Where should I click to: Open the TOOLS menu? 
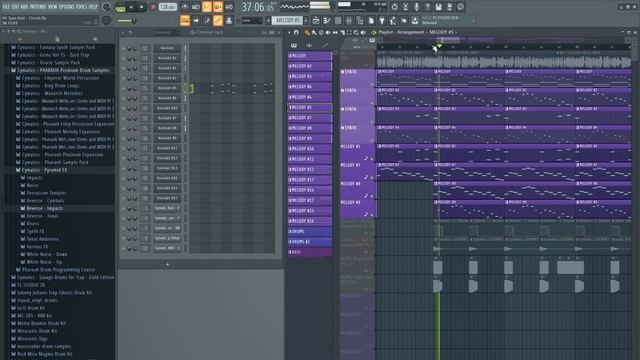click(82, 7)
